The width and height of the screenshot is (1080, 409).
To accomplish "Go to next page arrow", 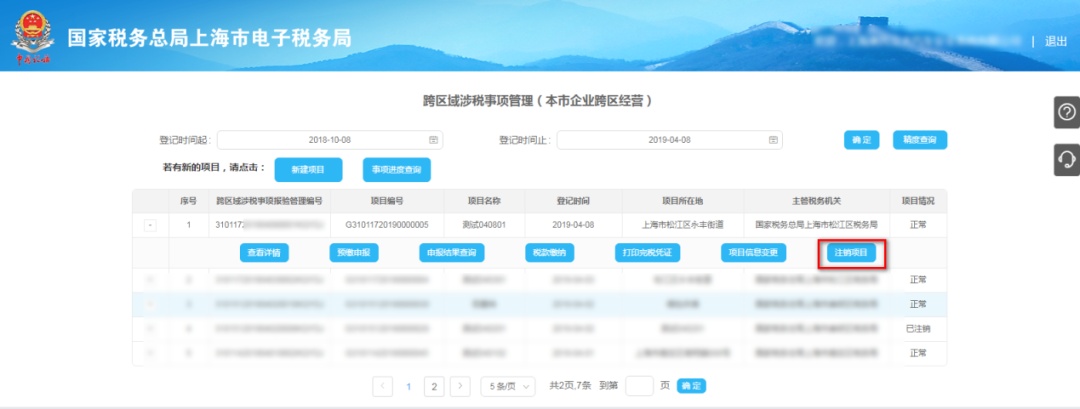I will (x=460, y=386).
